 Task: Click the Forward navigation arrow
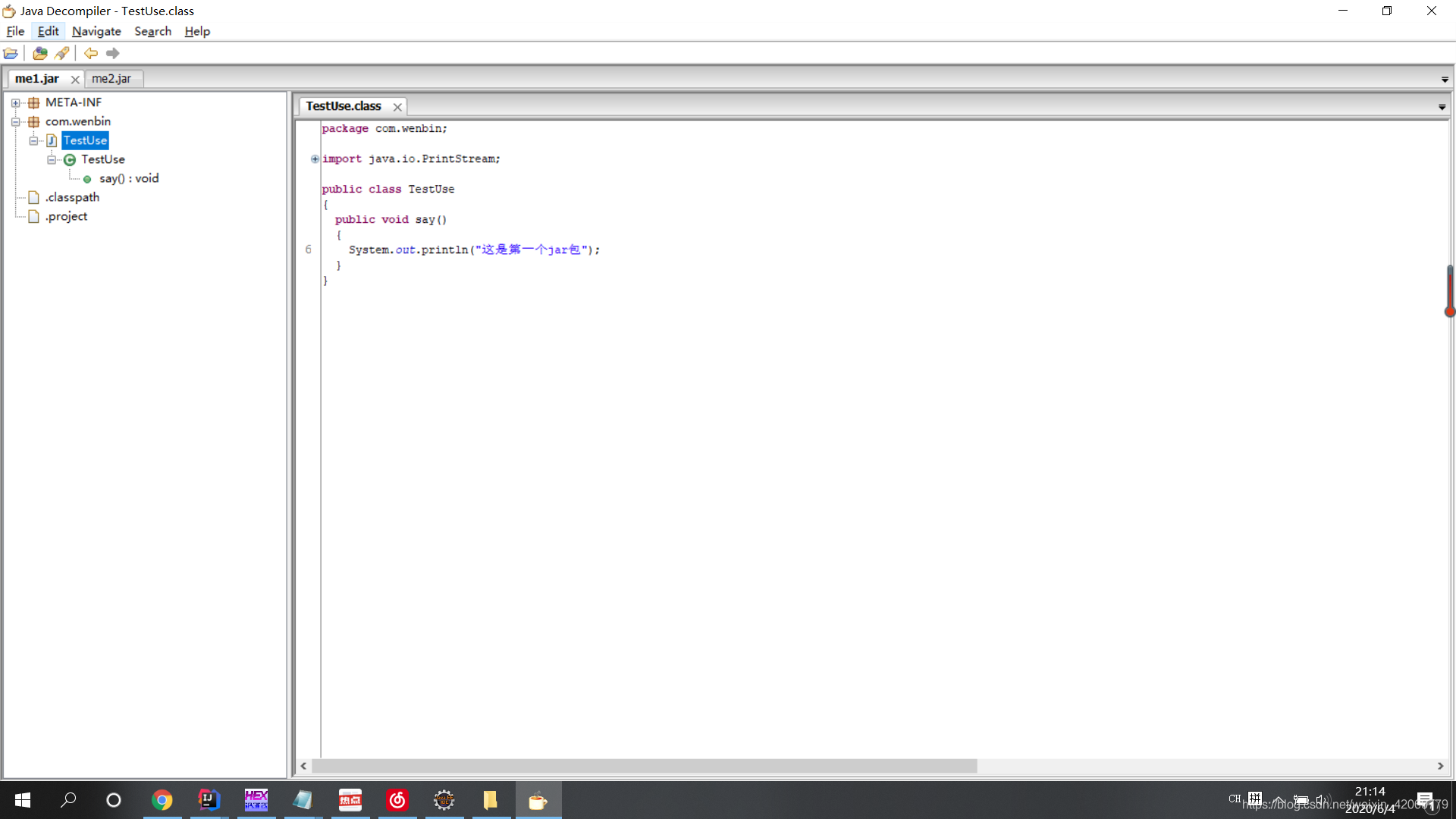pos(113,53)
